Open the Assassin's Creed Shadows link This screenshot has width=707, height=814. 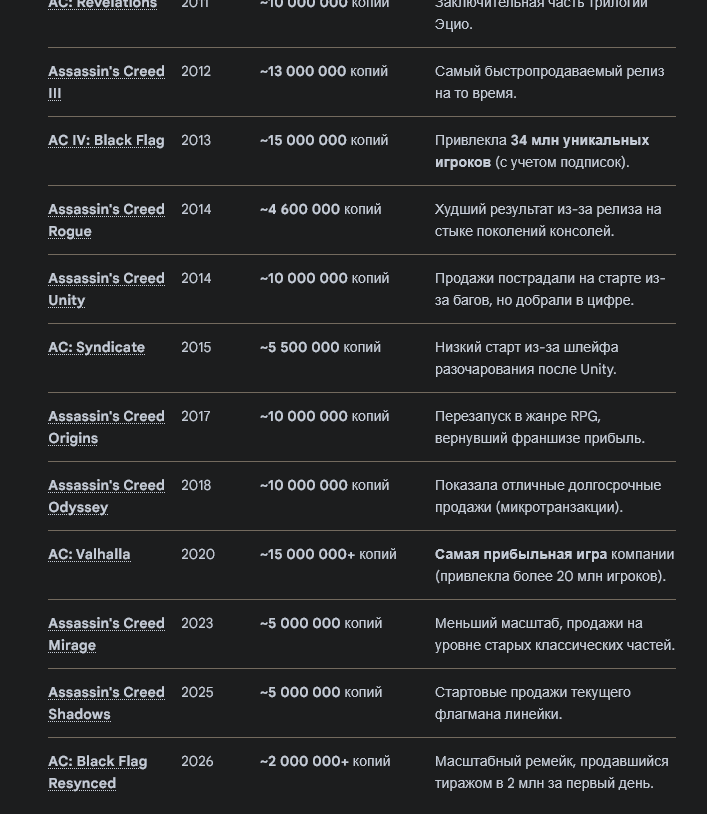click(106, 703)
